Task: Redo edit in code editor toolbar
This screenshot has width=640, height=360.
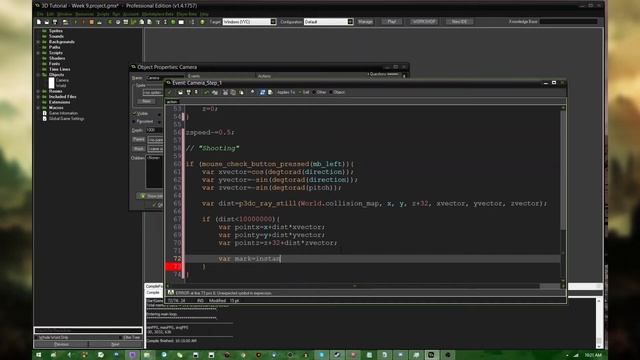Action: pos(215,92)
